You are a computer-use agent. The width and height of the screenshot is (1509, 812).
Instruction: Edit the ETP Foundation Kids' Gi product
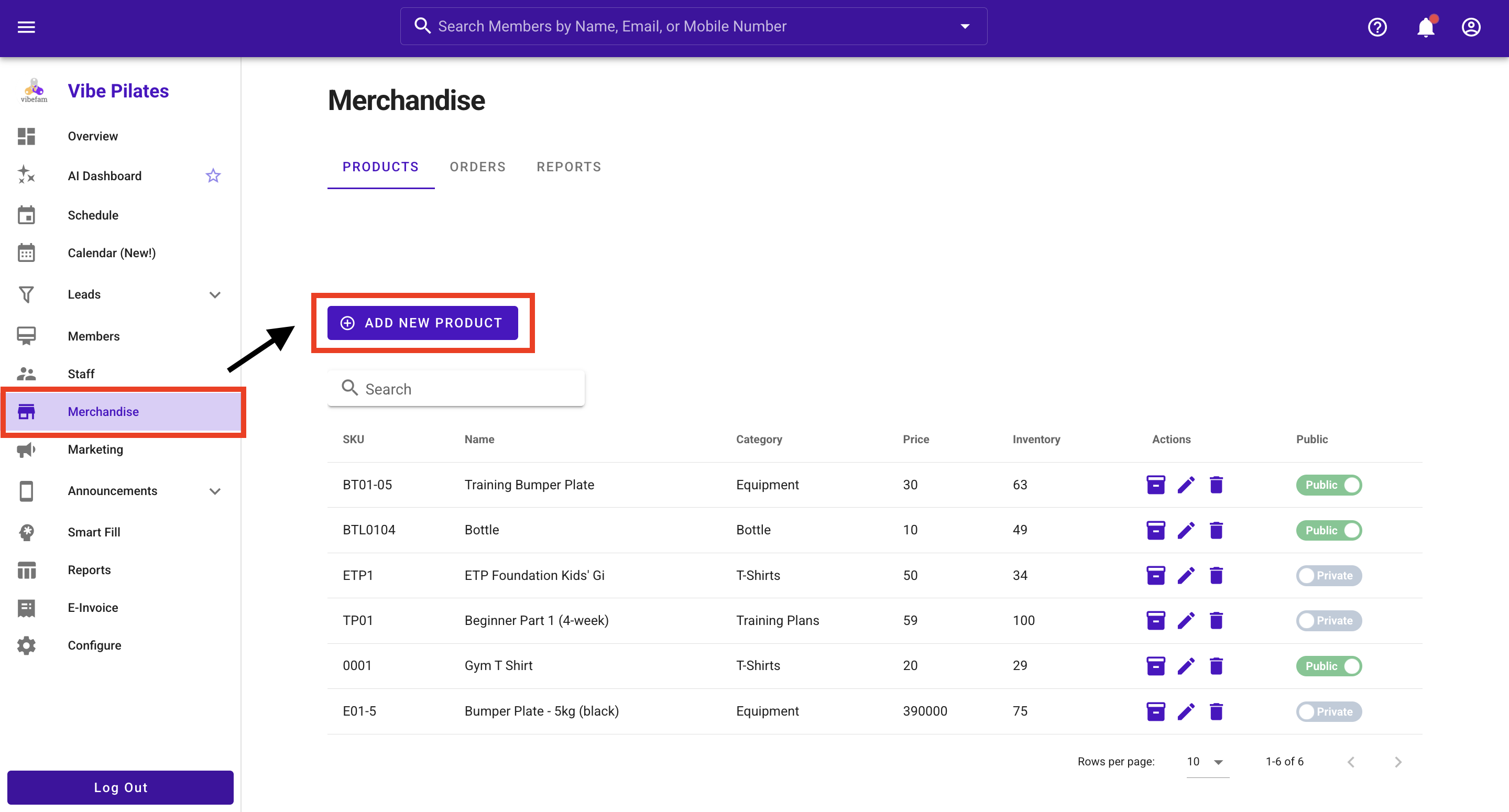coord(1186,575)
